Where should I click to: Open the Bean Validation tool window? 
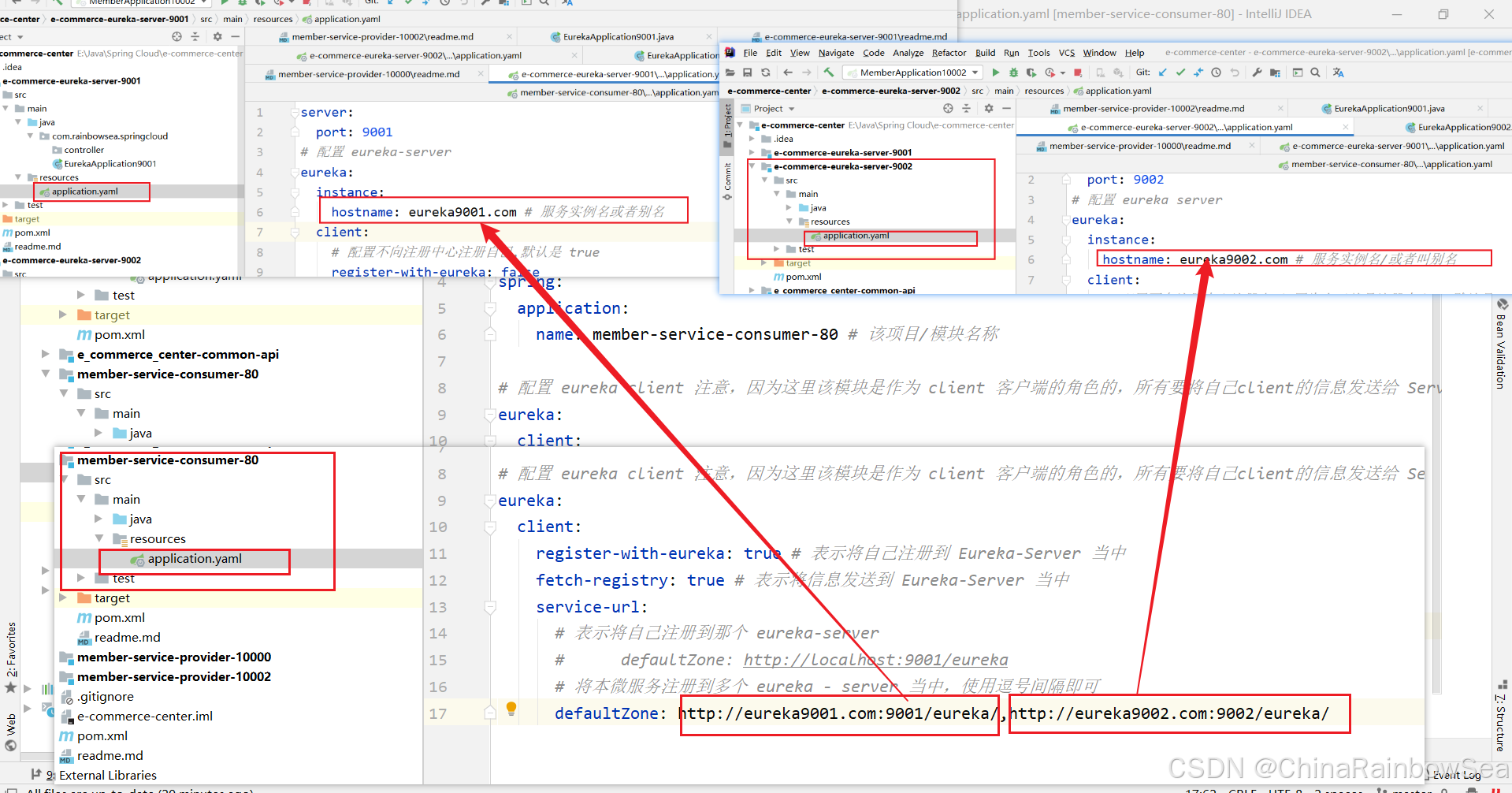pos(1501,344)
